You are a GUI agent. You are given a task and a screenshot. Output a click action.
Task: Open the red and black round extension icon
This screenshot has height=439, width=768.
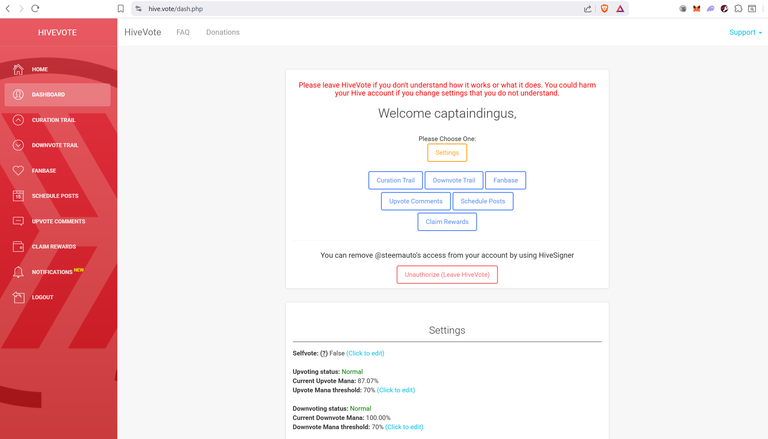pyautogui.click(x=724, y=9)
